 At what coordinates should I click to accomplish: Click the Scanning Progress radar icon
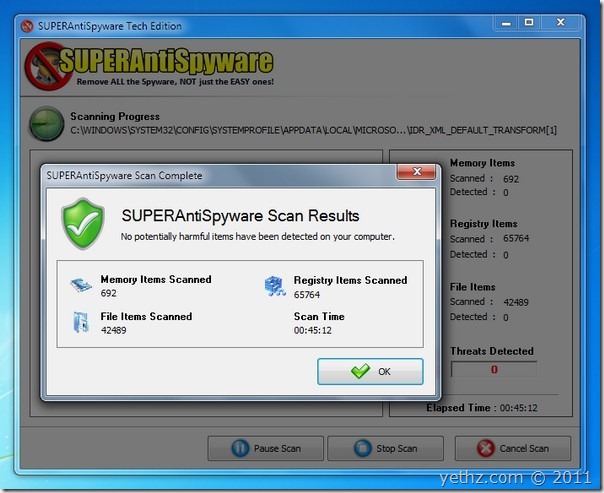pos(47,122)
